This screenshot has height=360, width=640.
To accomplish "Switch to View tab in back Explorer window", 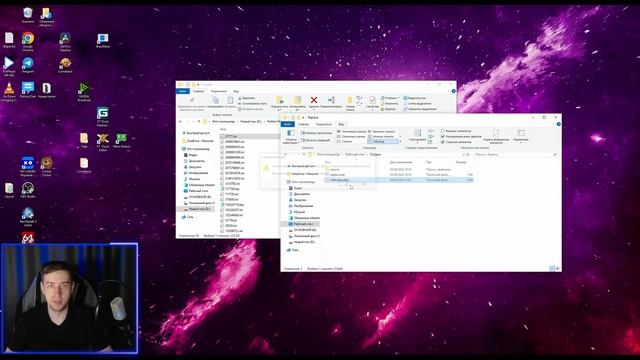I will point(236,91).
